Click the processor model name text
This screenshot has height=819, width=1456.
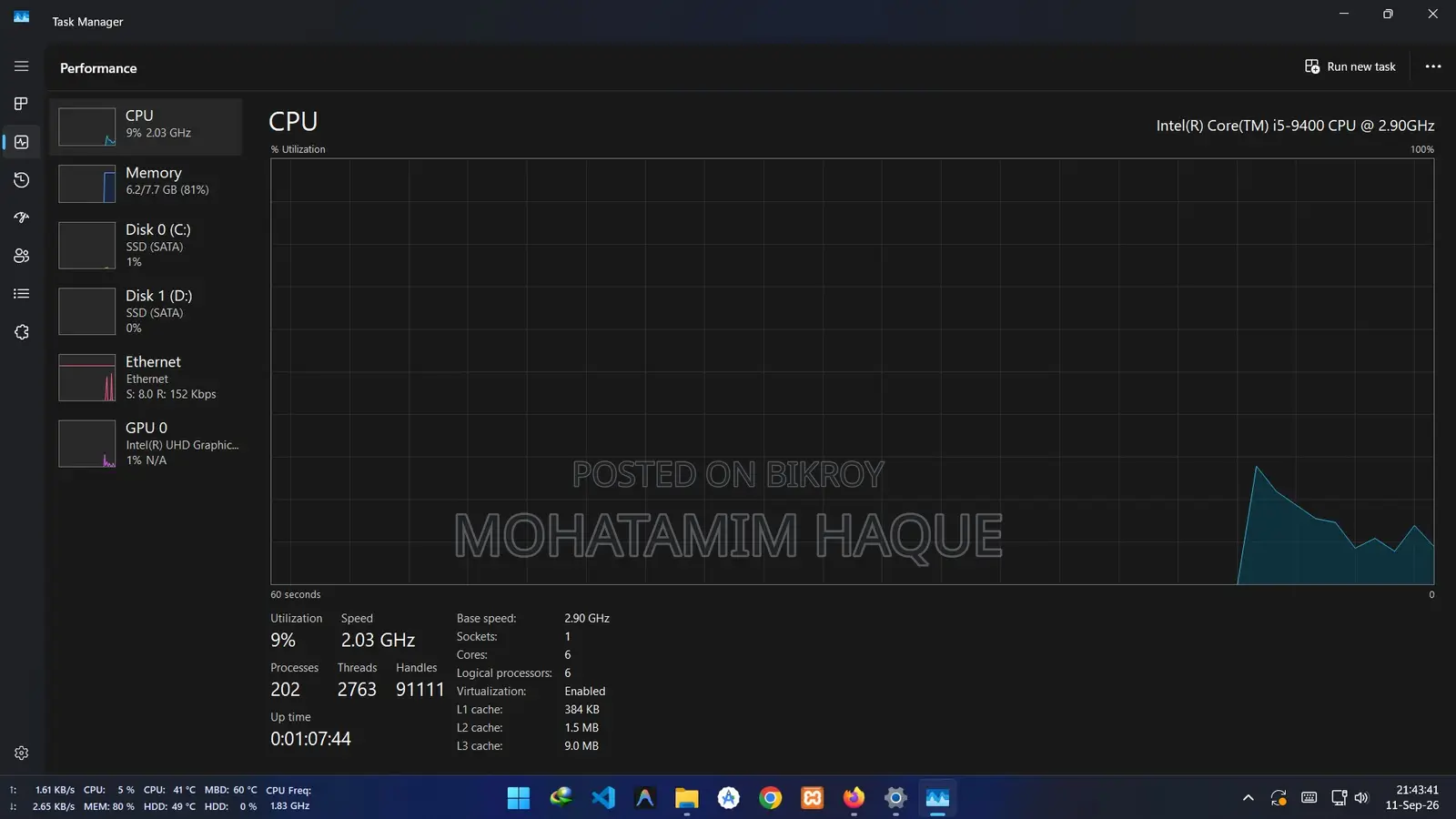[1295, 126]
